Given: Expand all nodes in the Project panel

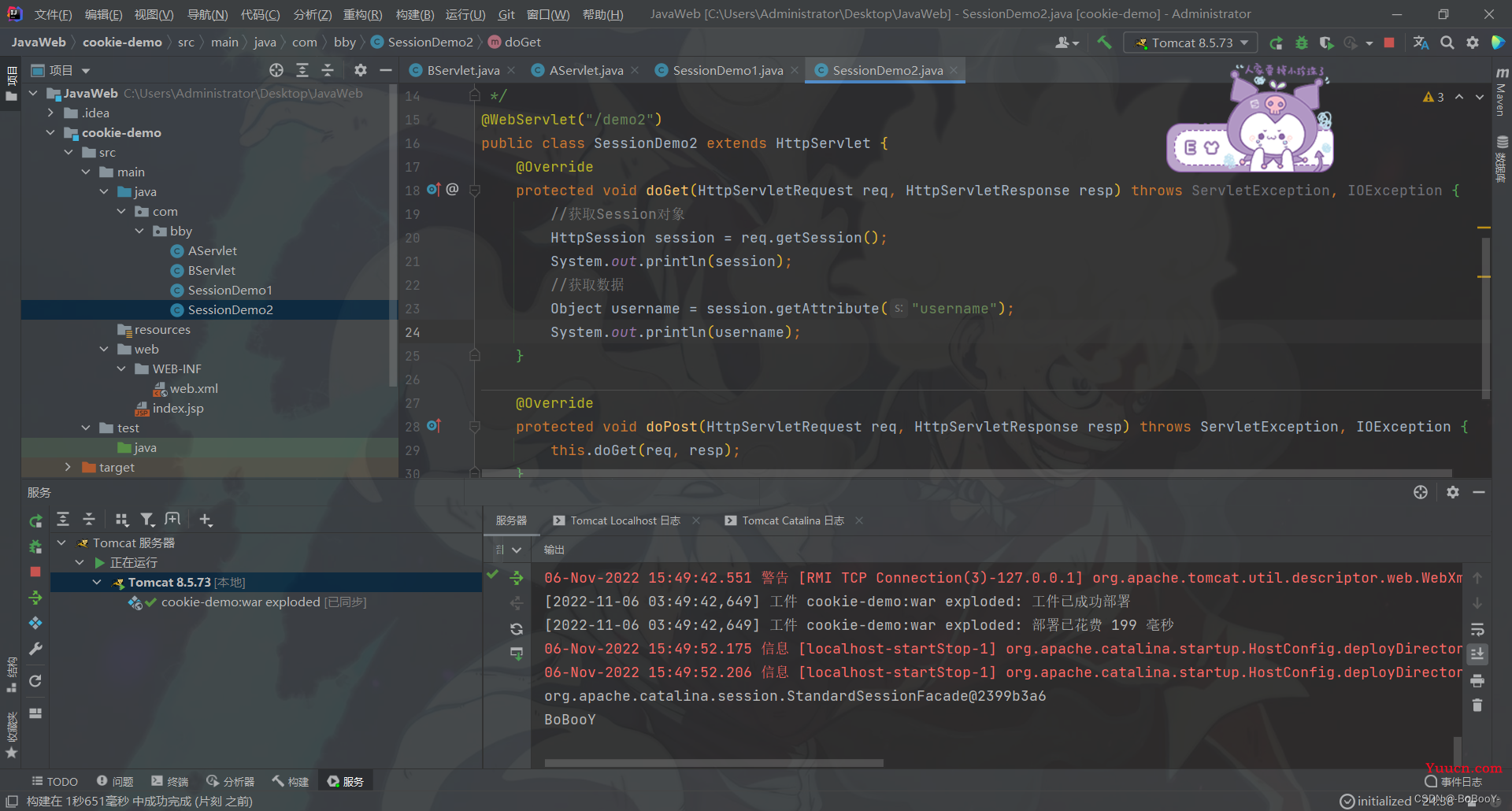Looking at the screenshot, I should (302, 70).
